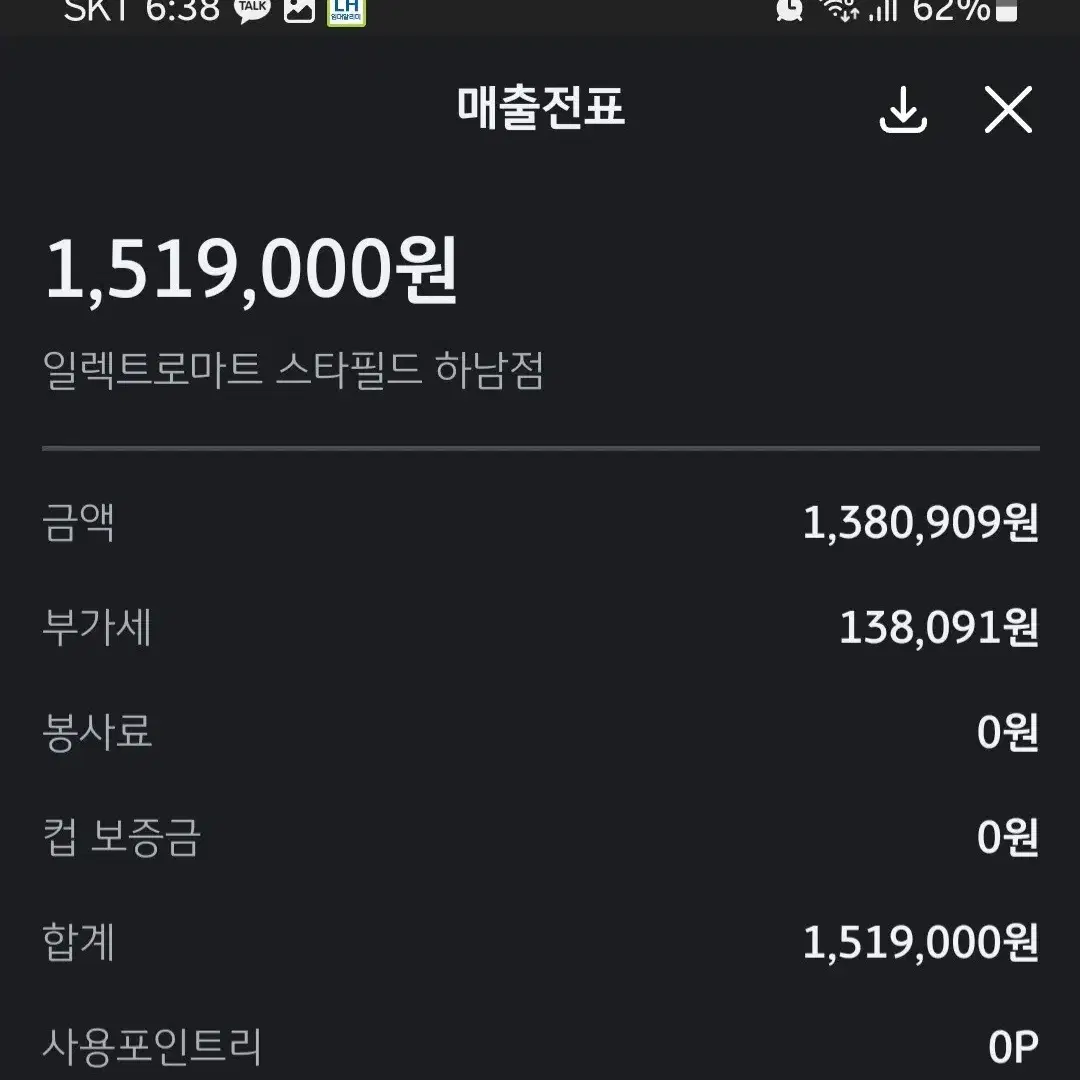This screenshot has width=1080, height=1080.
Task: Select the 컵 보증금 row
Action: [541, 838]
